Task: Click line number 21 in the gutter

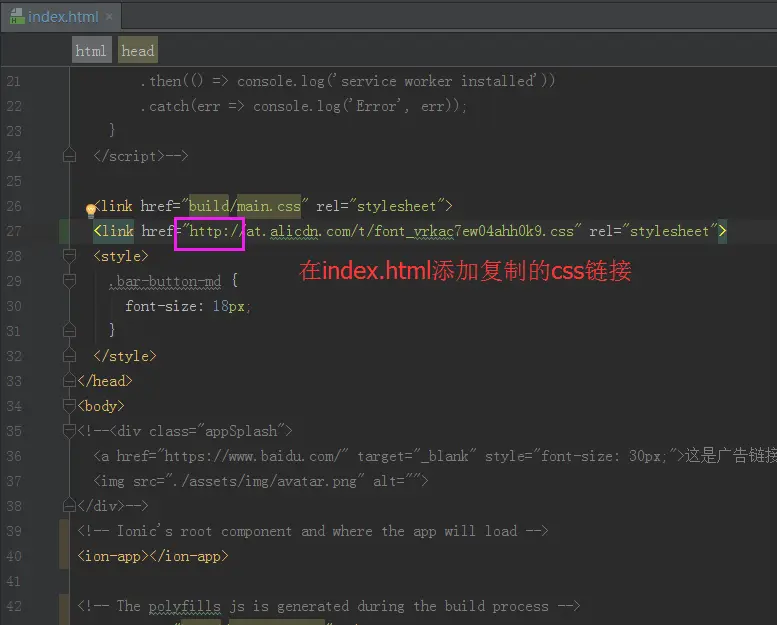Action: click(x=14, y=81)
